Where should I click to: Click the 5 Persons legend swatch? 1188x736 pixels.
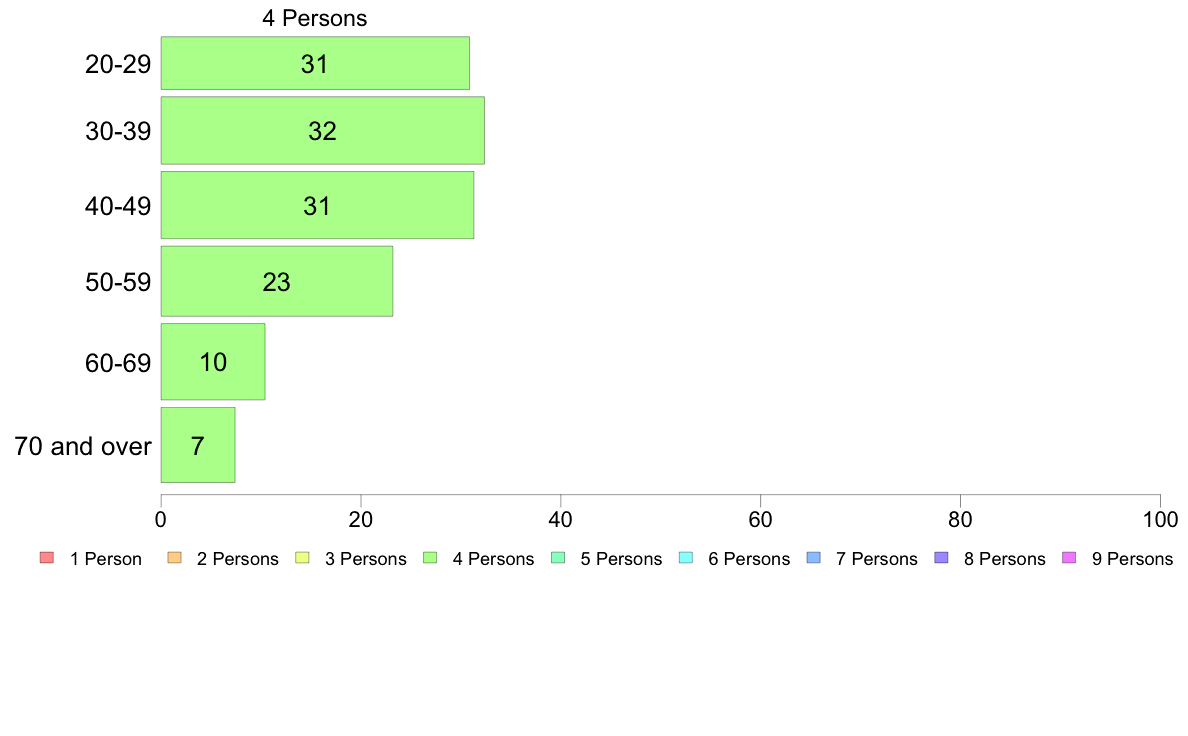pos(558,558)
